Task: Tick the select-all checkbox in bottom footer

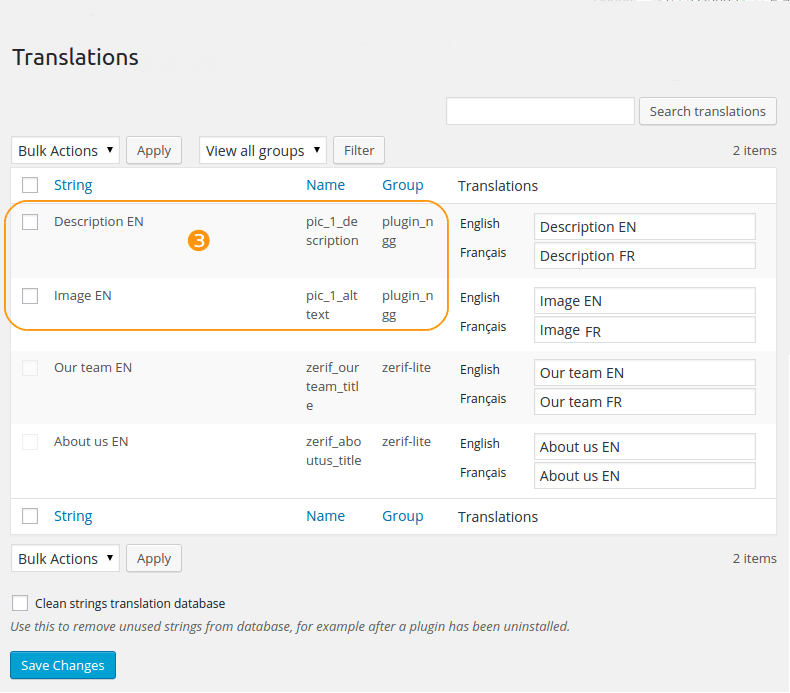Action: (x=30, y=516)
